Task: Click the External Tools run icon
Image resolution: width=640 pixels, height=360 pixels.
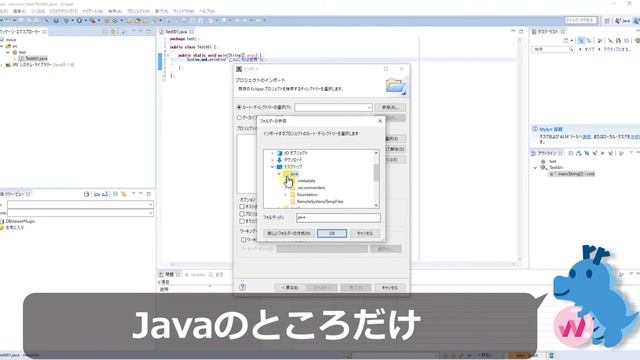Action: pyautogui.click(x=93, y=20)
